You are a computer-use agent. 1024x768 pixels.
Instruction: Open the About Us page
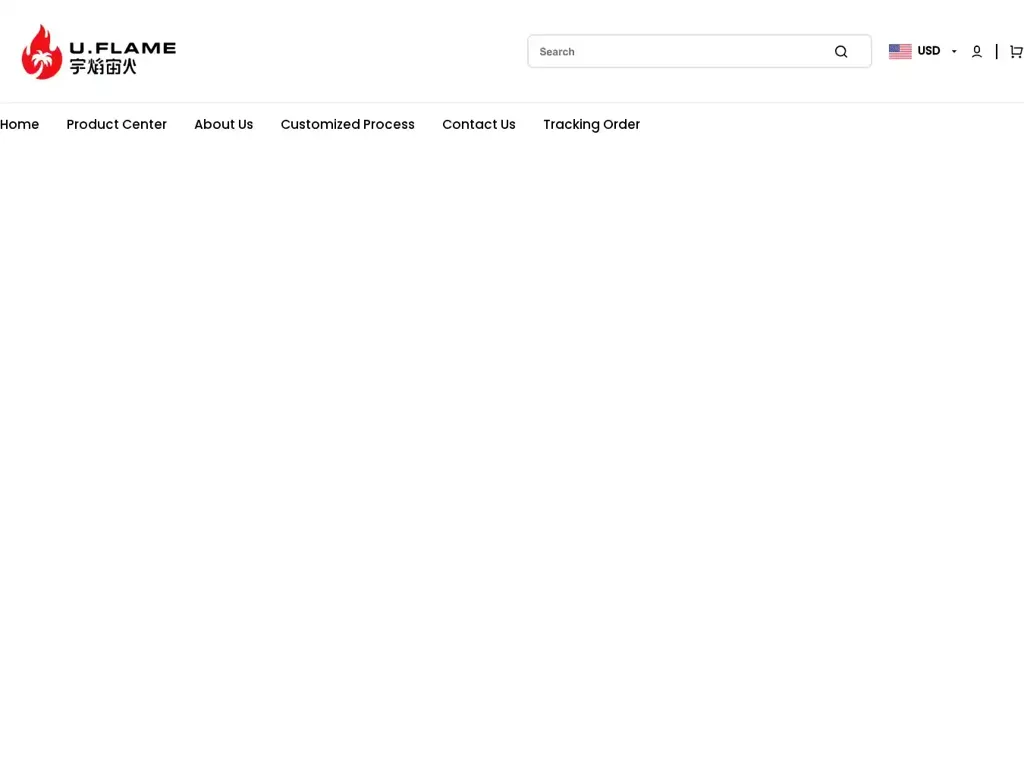[223, 124]
